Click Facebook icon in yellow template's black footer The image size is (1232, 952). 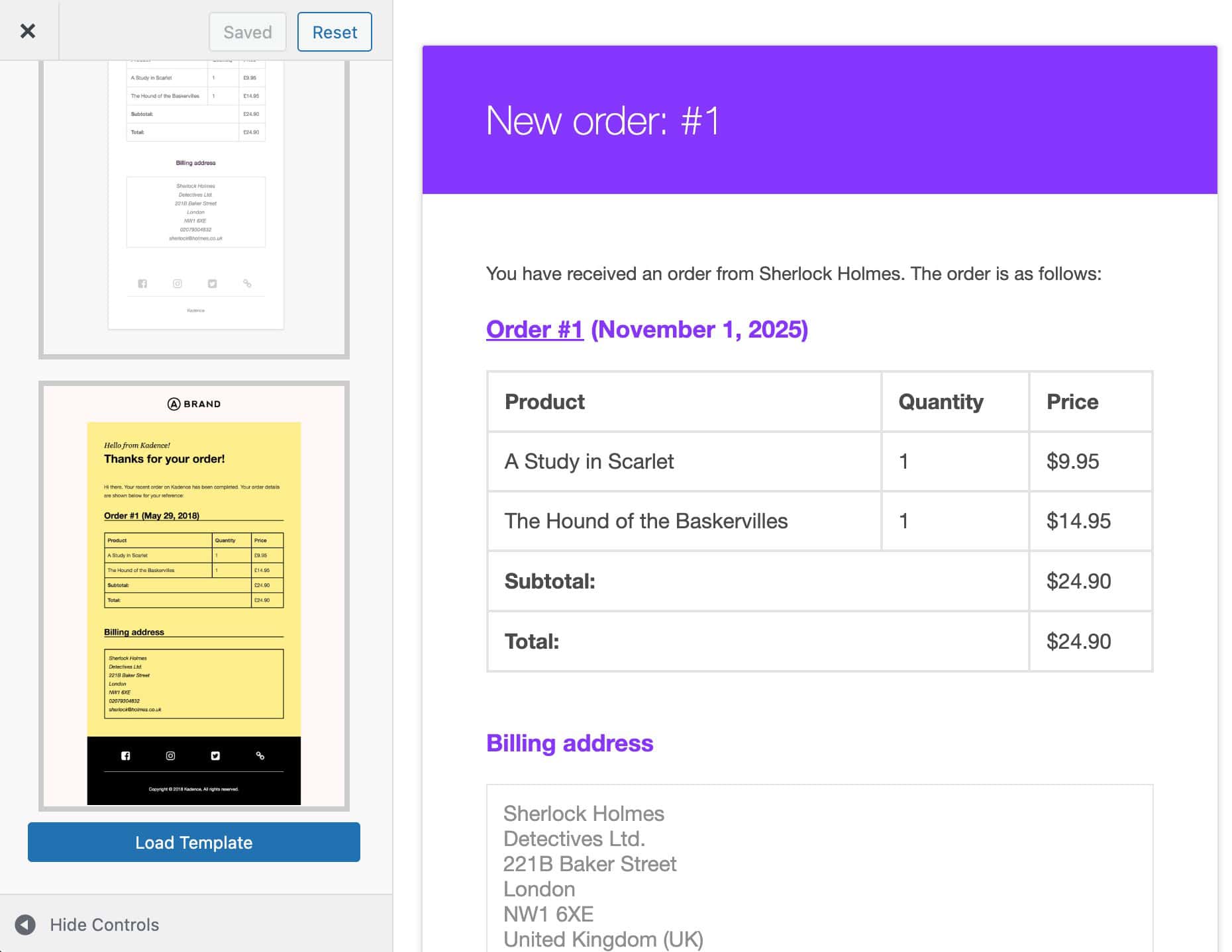click(x=126, y=755)
